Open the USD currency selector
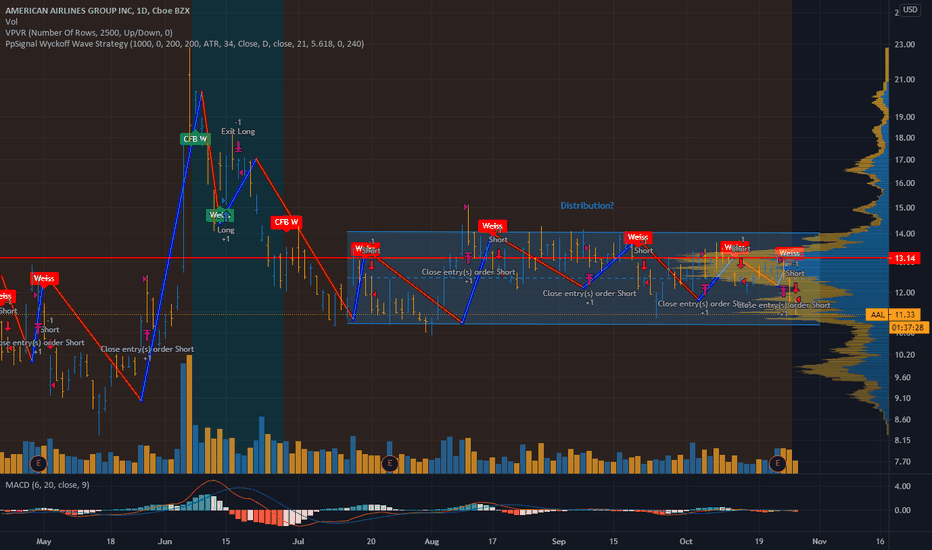This screenshot has height=550, width=932. click(x=910, y=10)
